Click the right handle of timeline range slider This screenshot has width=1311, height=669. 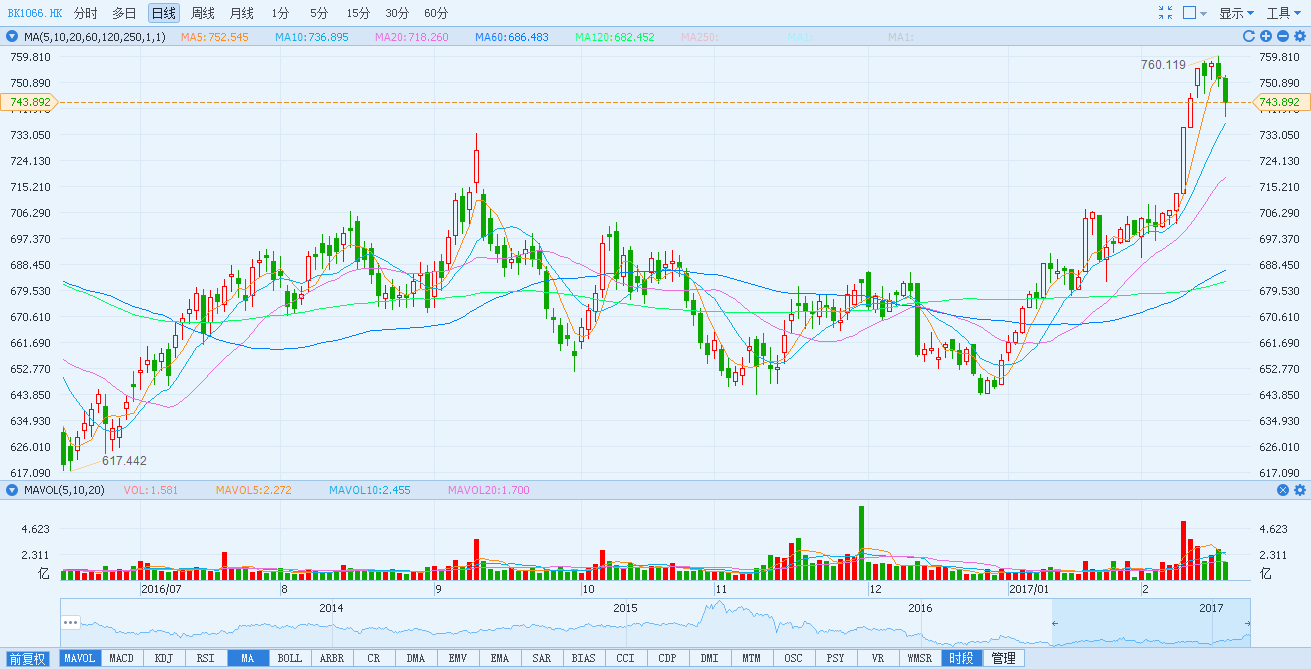[x=1250, y=624]
